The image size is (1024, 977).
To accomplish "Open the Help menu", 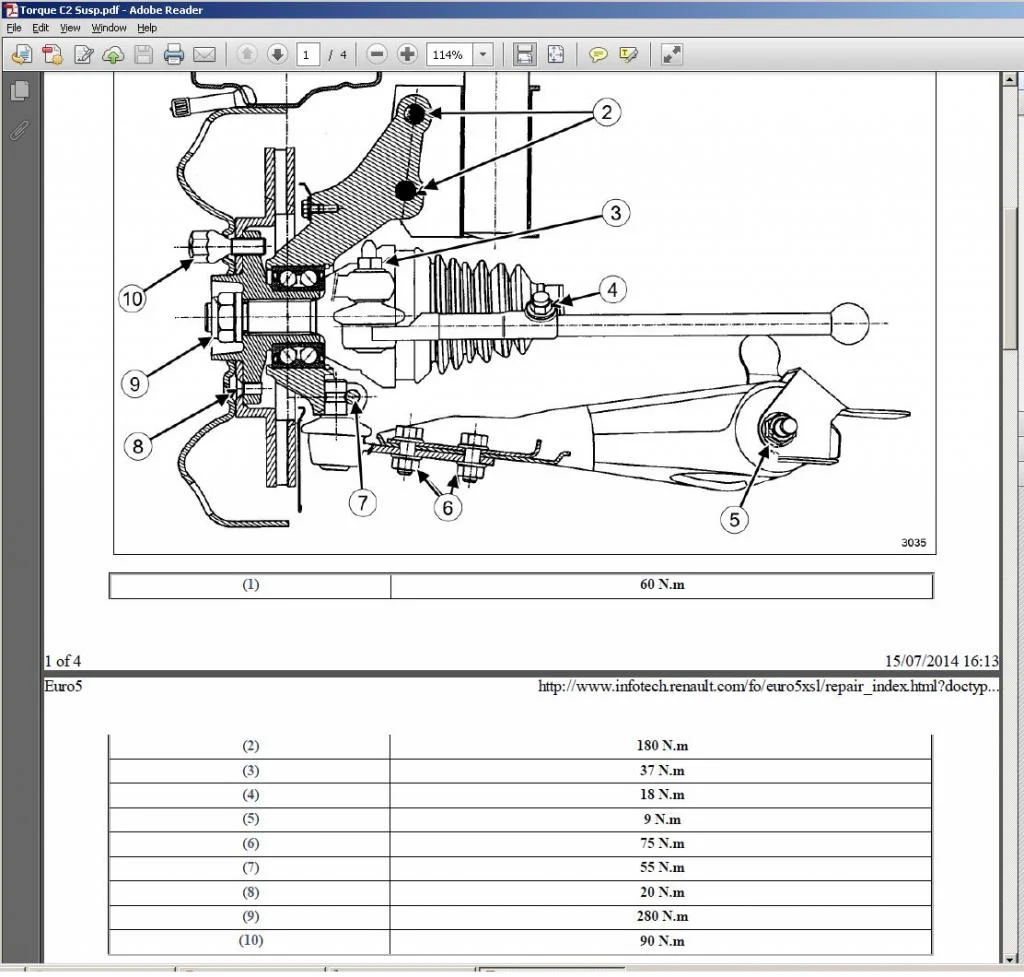I will click(x=147, y=27).
